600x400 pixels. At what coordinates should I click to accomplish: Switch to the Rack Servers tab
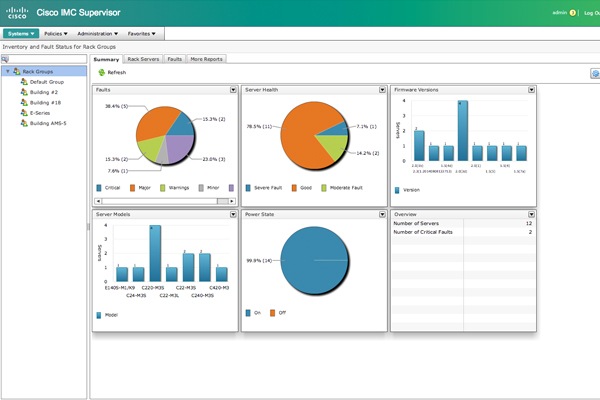click(x=143, y=59)
